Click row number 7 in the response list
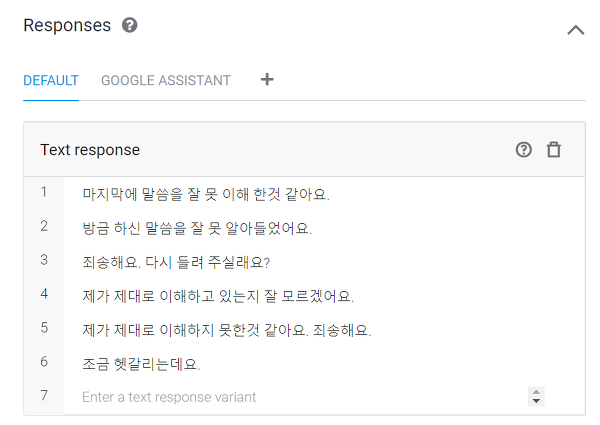Image resolution: width=600 pixels, height=425 pixels. coord(44,395)
